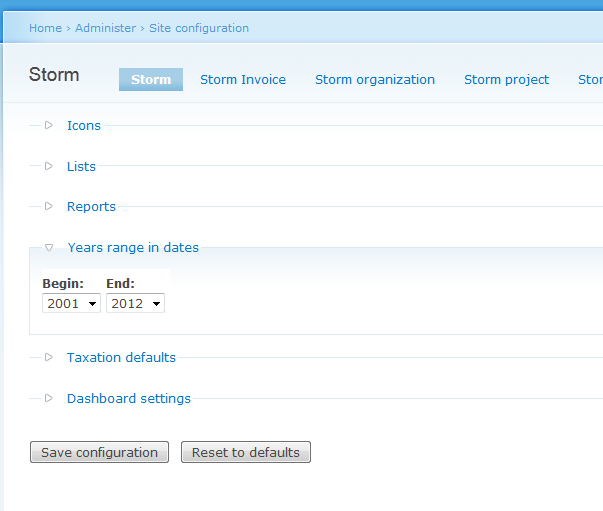
Task: Click the active Storm tab
Action: click(151, 80)
